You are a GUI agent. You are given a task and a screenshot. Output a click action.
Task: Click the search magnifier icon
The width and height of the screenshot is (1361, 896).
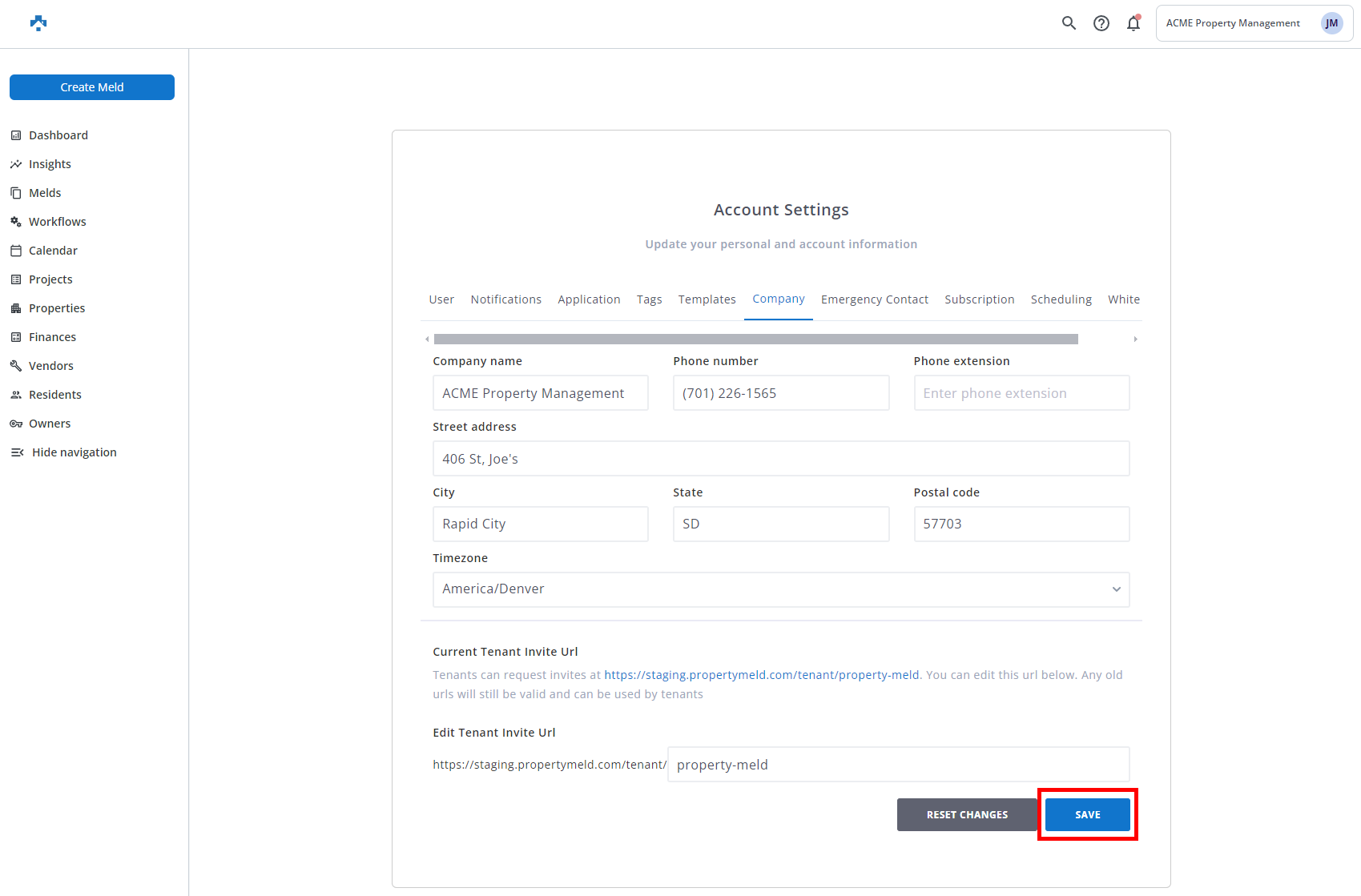pos(1069,23)
